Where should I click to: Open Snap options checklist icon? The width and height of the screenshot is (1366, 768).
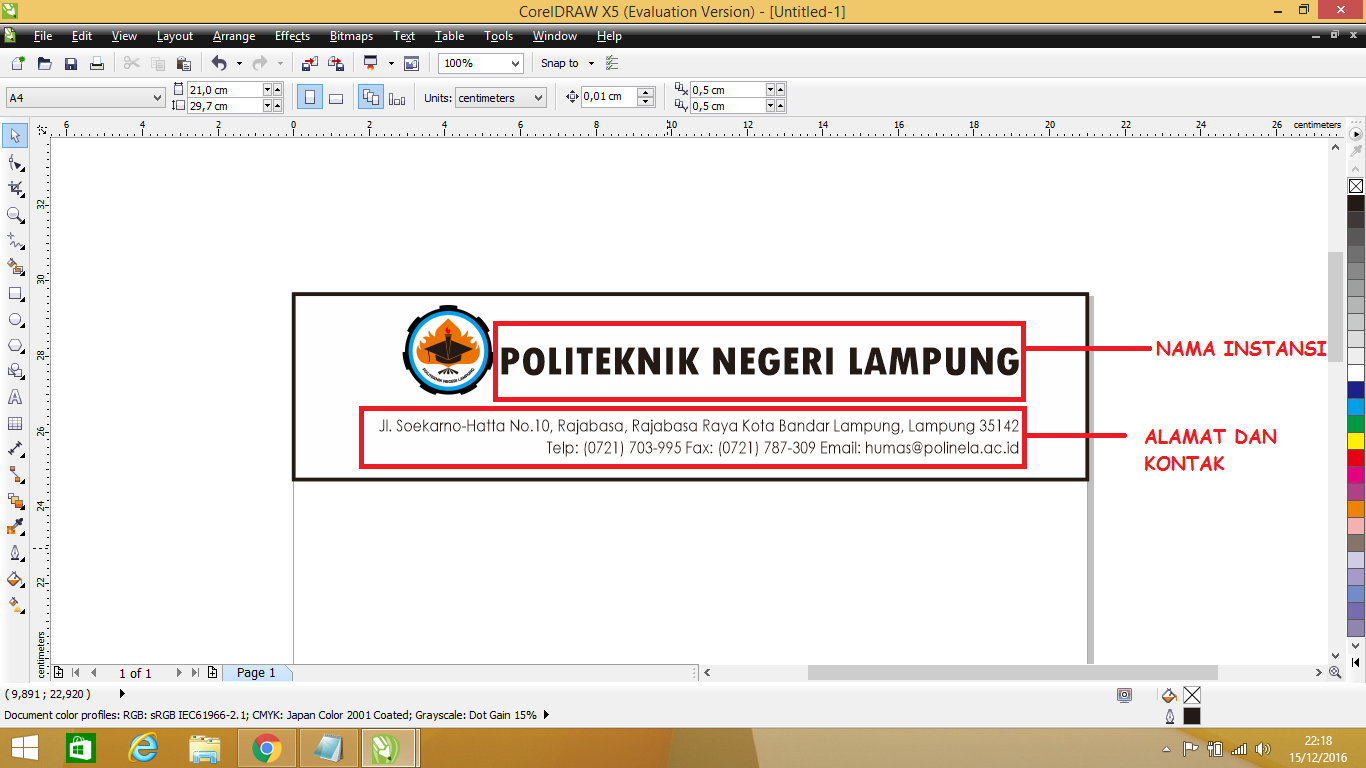(x=613, y=63)
